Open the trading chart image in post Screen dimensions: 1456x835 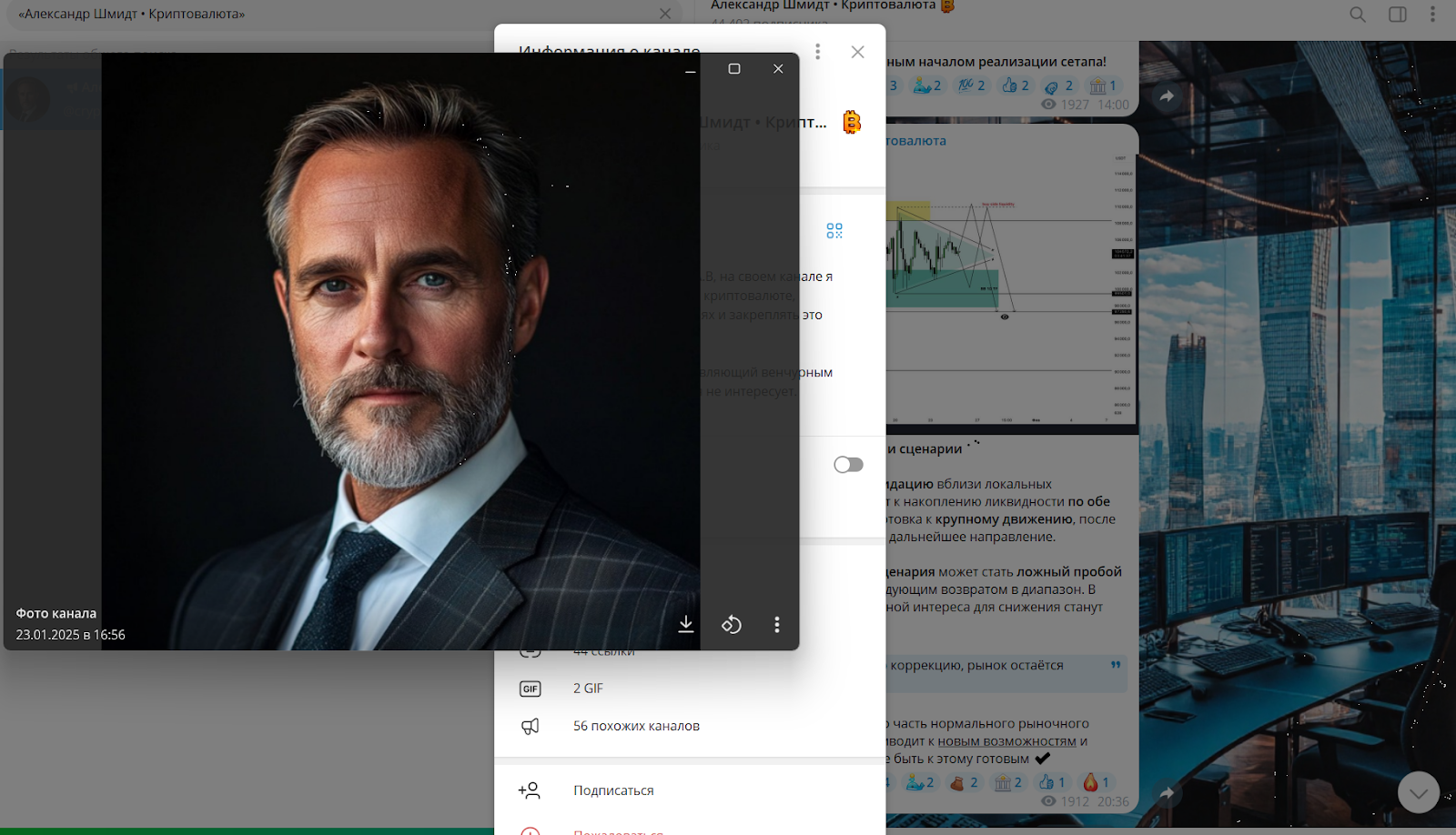[x=1012, y=289]
